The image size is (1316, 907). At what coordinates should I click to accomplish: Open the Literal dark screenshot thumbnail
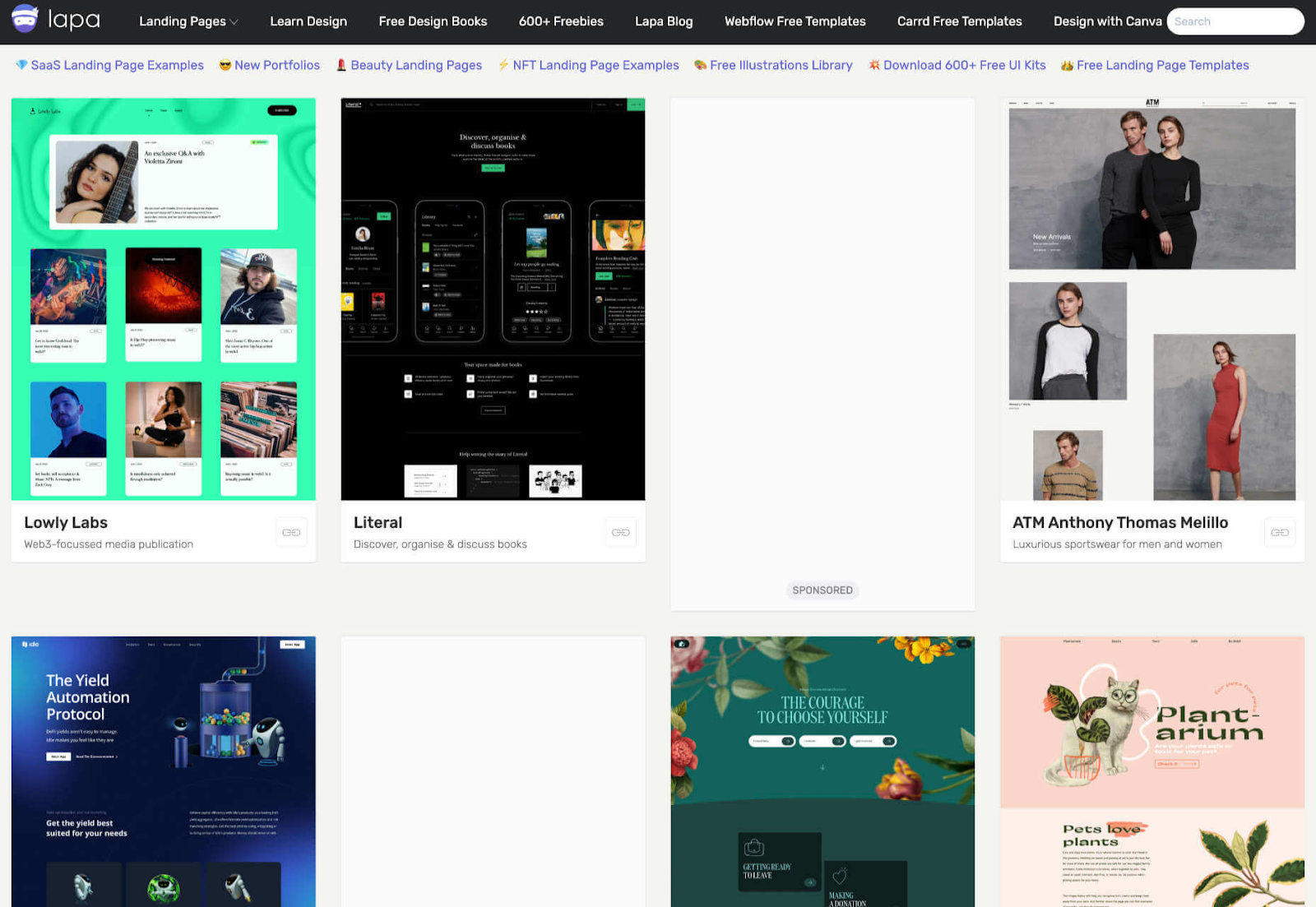tap(493, 299)
